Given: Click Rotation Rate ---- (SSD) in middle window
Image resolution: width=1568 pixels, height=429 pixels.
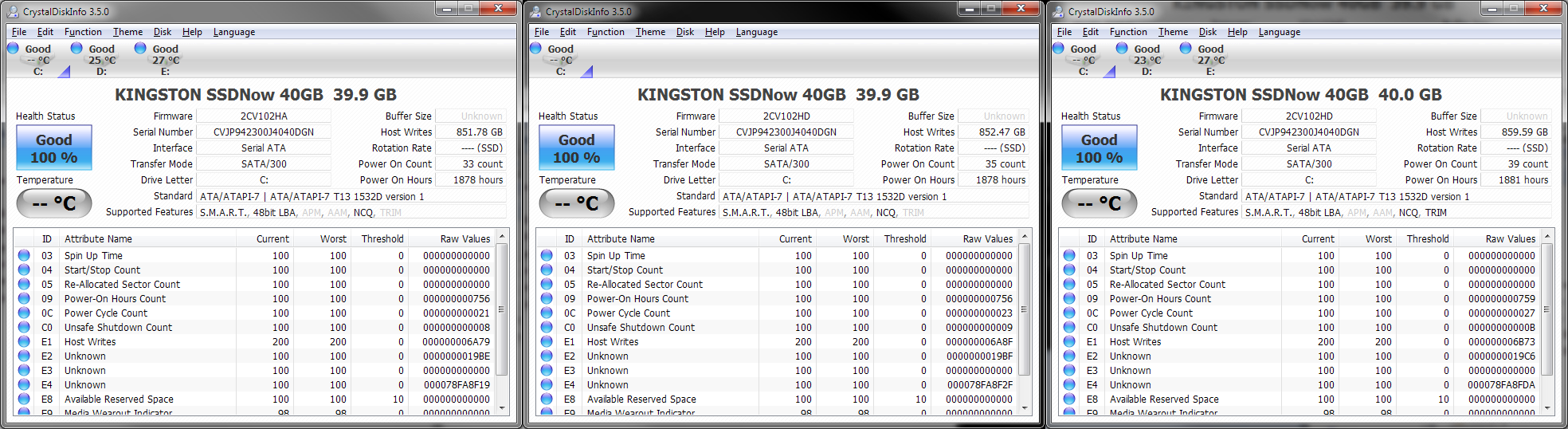Looking at the screenshot, I should (x=994, y=148).
